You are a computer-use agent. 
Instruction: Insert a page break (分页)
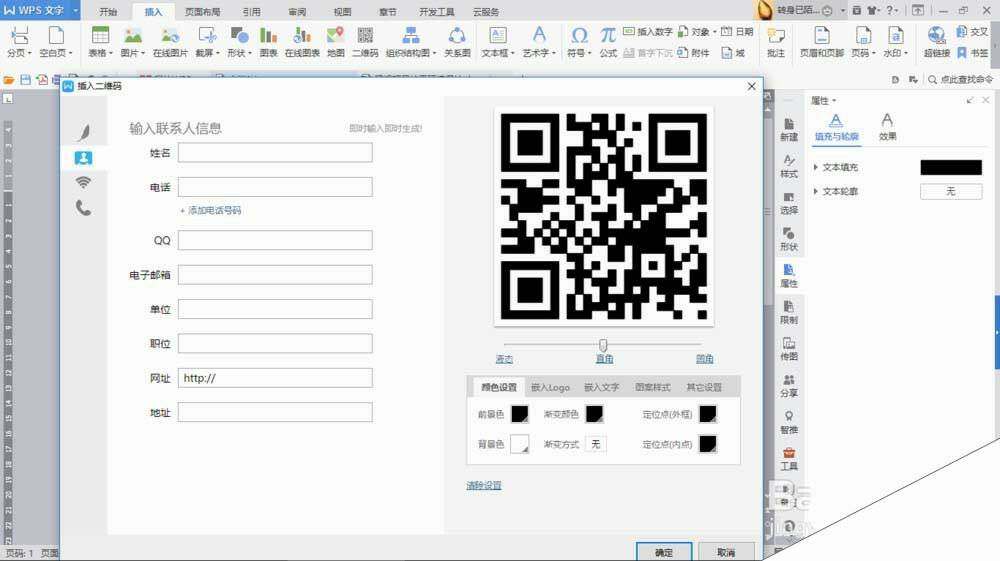pyautogui.click(x=19, y=42)
